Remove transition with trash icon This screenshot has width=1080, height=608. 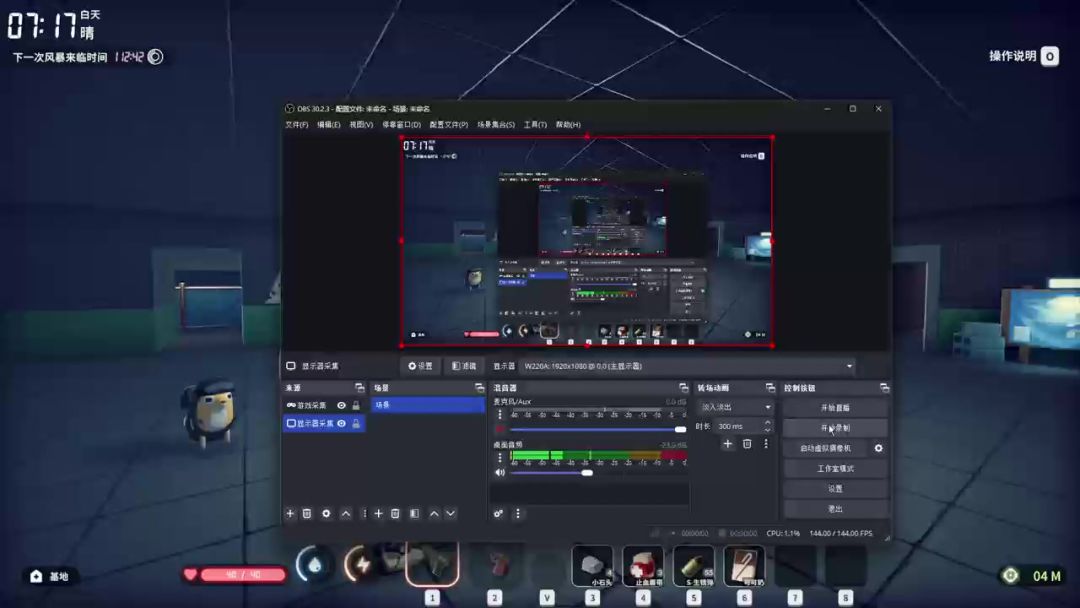(x=747, y=444)
